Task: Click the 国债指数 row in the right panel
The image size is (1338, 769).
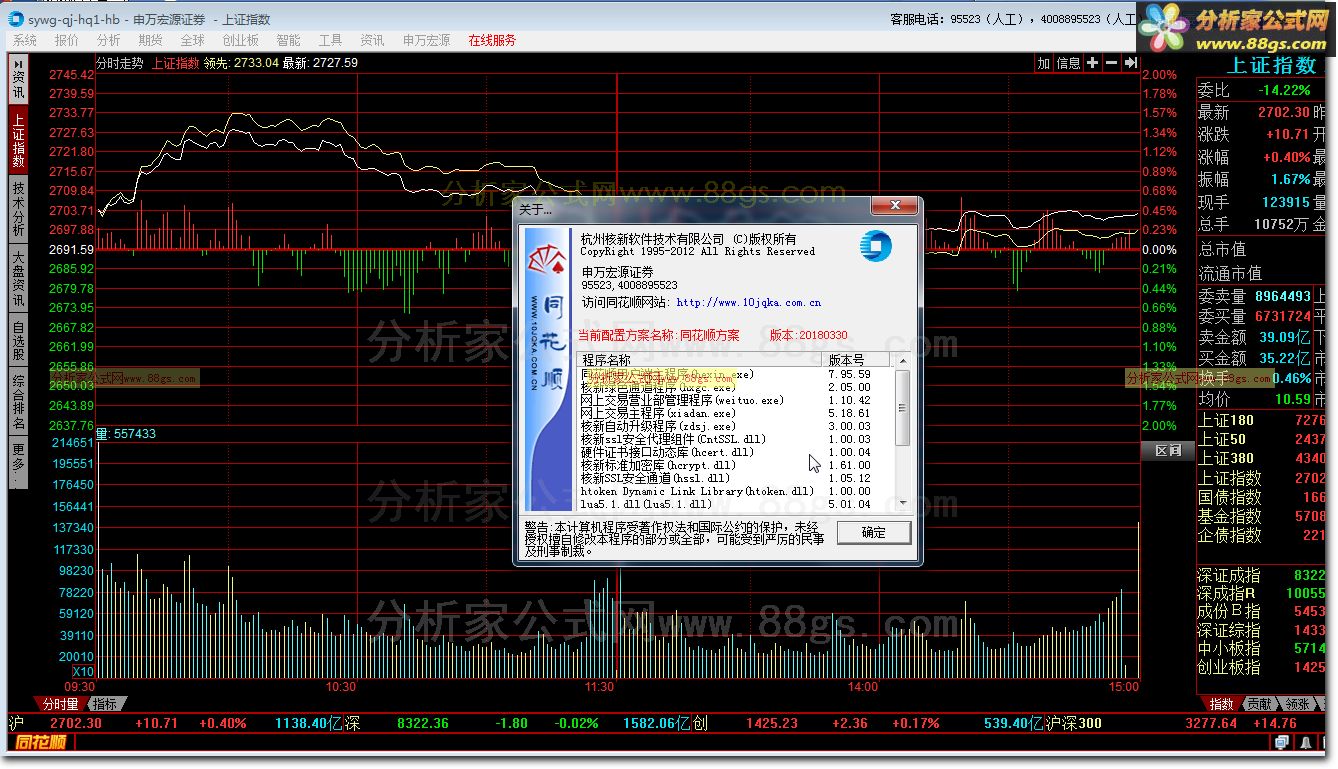Action: coord(1262,497)
